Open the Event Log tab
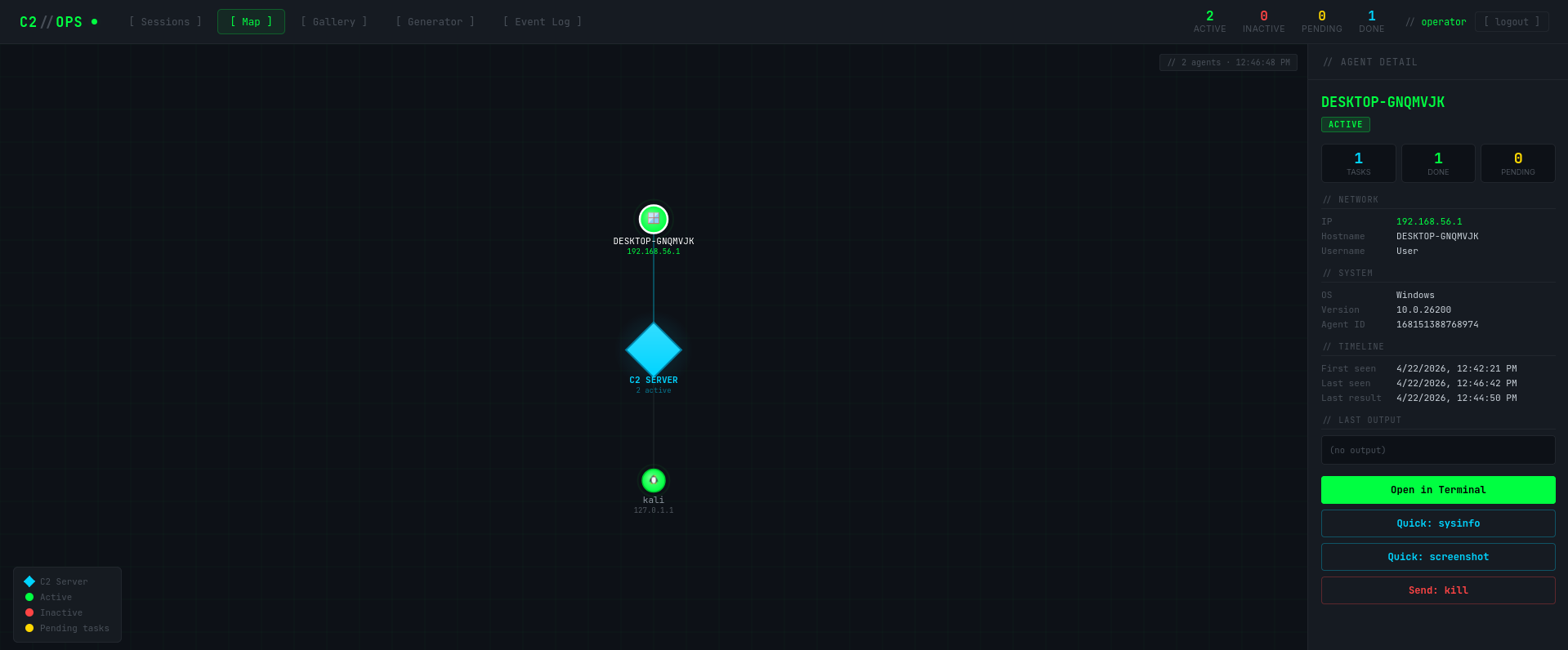Image resolution: width=1568 pixels, height=650 pixels. pyautogui.click(x=543, y=22)
